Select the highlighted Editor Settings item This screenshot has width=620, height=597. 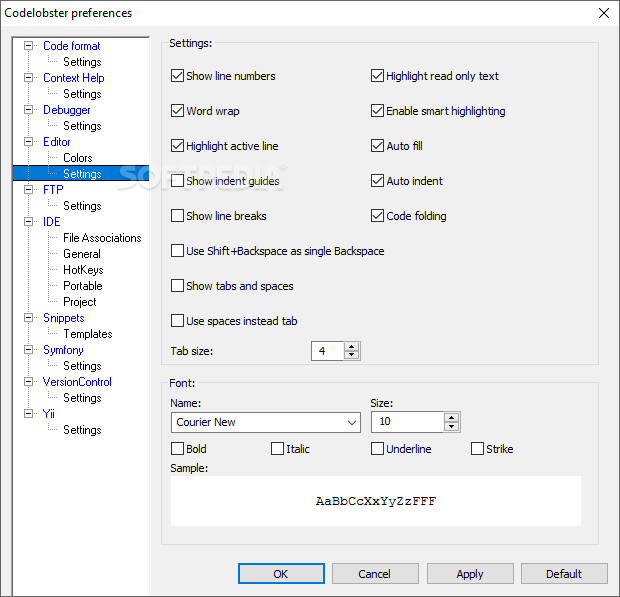tap(82, 174)
